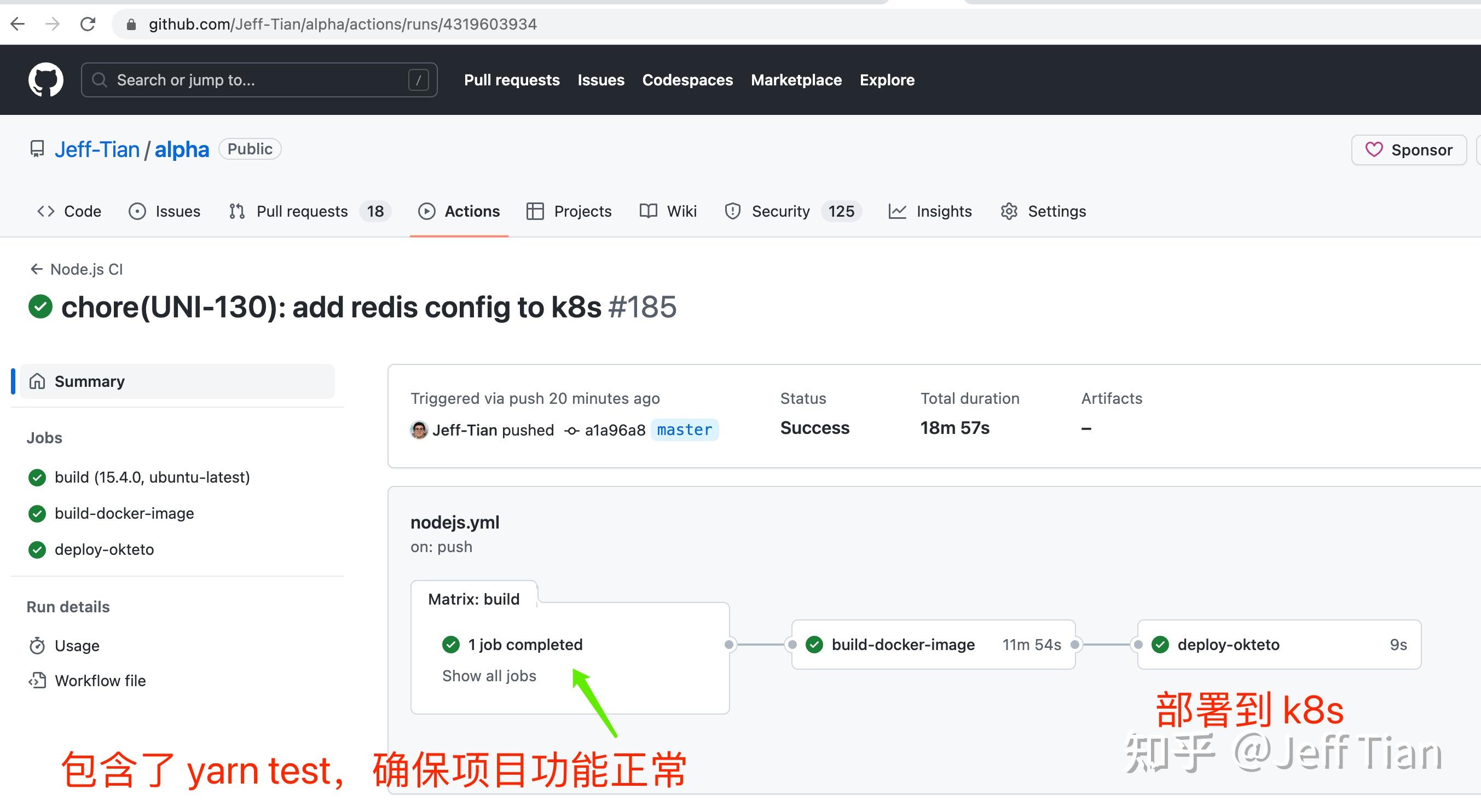Go back using browser back arrow

click(x=18, y=24)
